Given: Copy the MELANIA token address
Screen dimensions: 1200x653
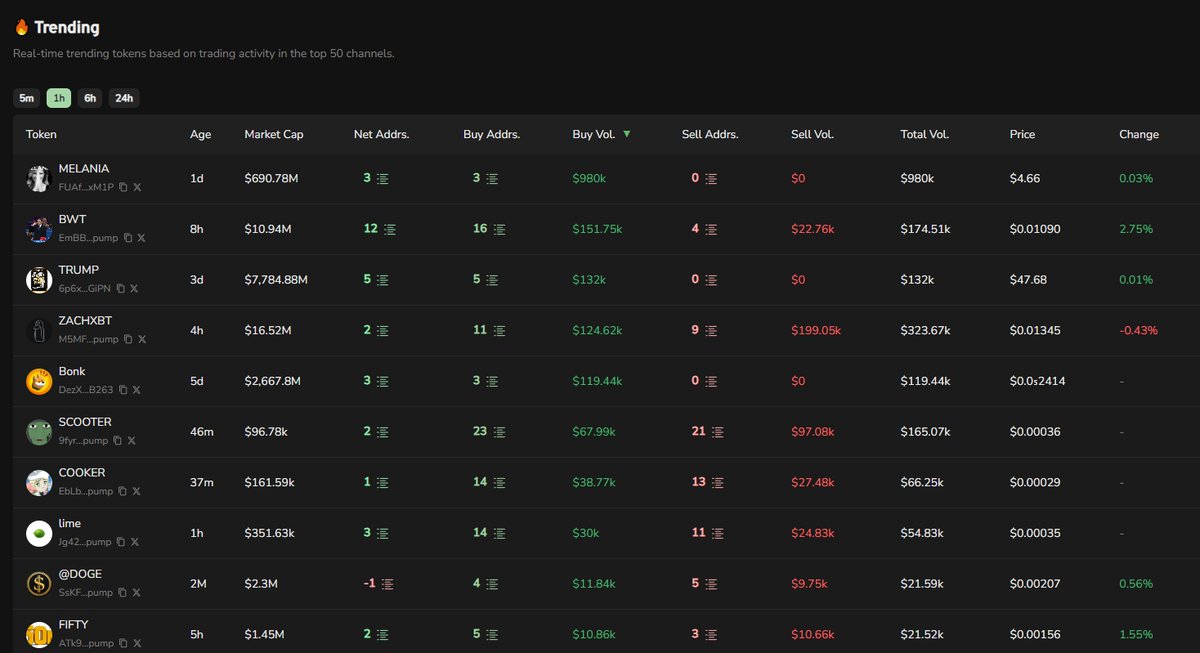Looking at the screenshot, I should tap(123, 187).
